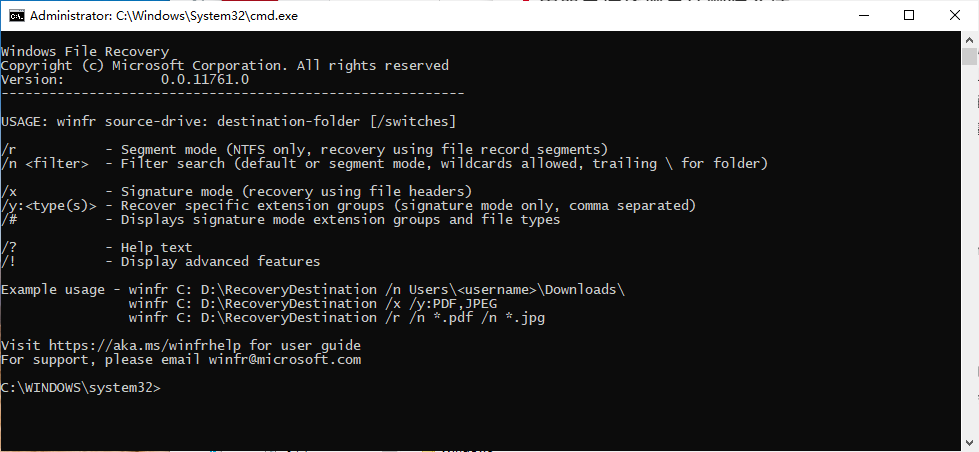This screenshot has height=452, width=979.
Task: Click the Windows File Recovery heading
Action: (85, 51)
